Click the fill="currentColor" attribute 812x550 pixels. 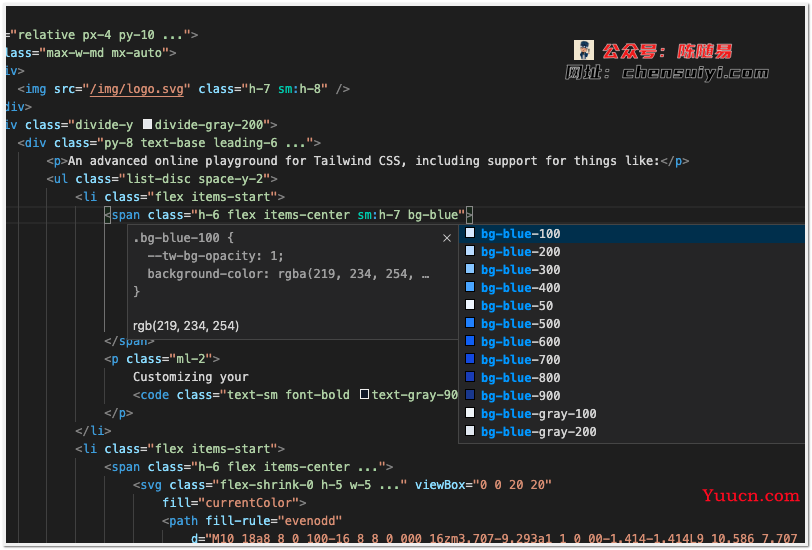tap(230, 503)
